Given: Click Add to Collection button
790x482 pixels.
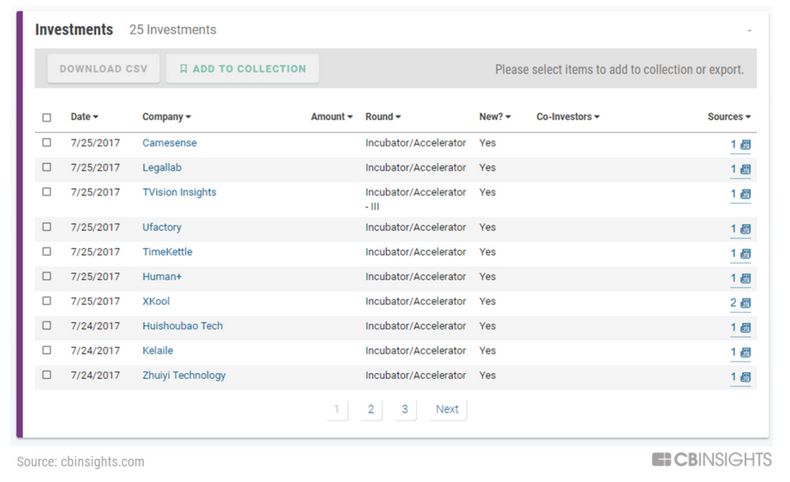Looking at the screenshot, I should pos(242,69).
